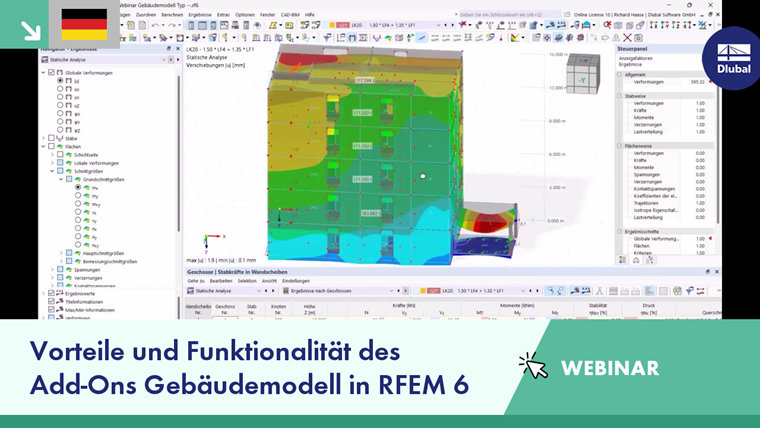760x428 pixels.
Task: Open the Berechnen menu
Action: (x=172, y=15)
